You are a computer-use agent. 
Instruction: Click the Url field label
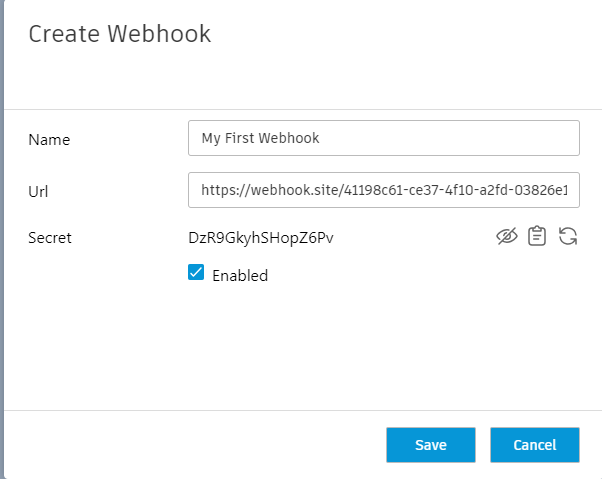coord(39,190)
